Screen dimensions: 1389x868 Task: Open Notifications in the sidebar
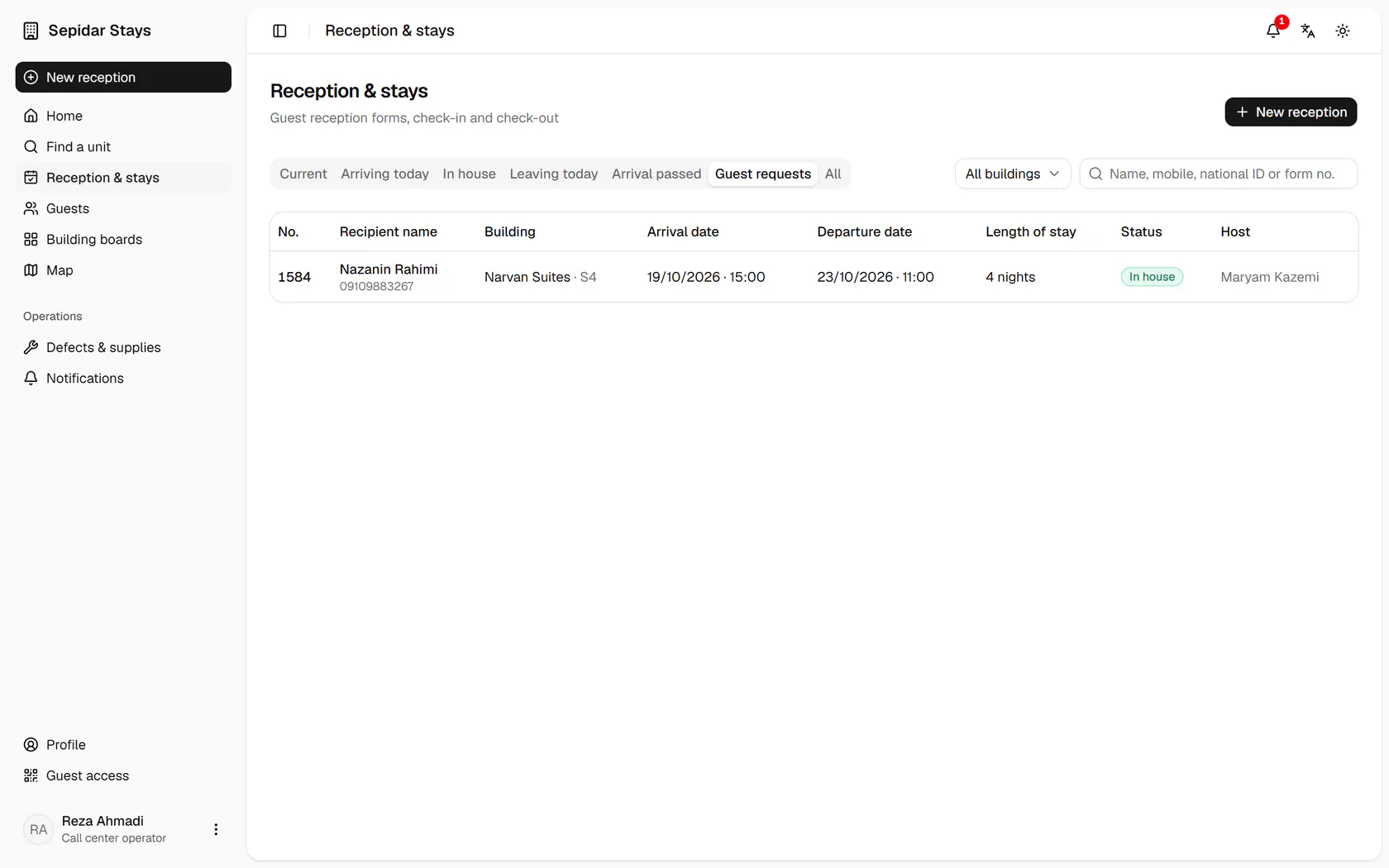[123, 378]
